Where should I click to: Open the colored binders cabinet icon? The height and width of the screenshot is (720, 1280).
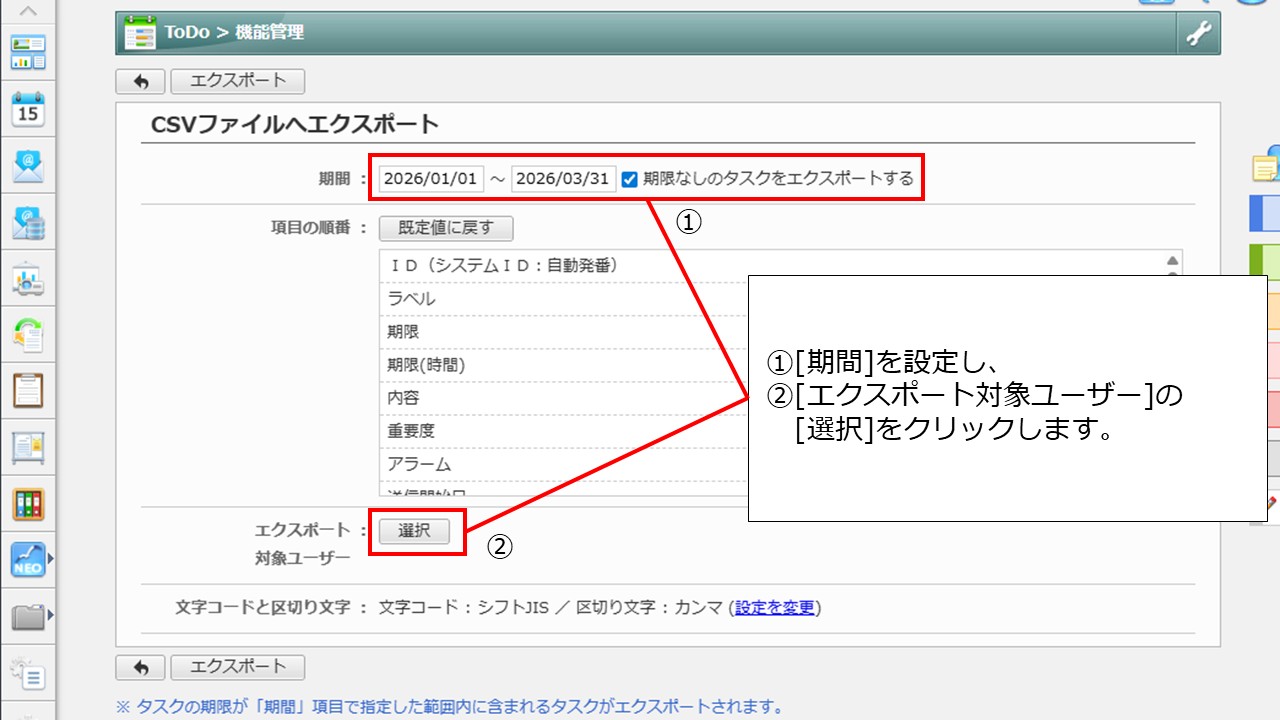click(x=28, y=504)
